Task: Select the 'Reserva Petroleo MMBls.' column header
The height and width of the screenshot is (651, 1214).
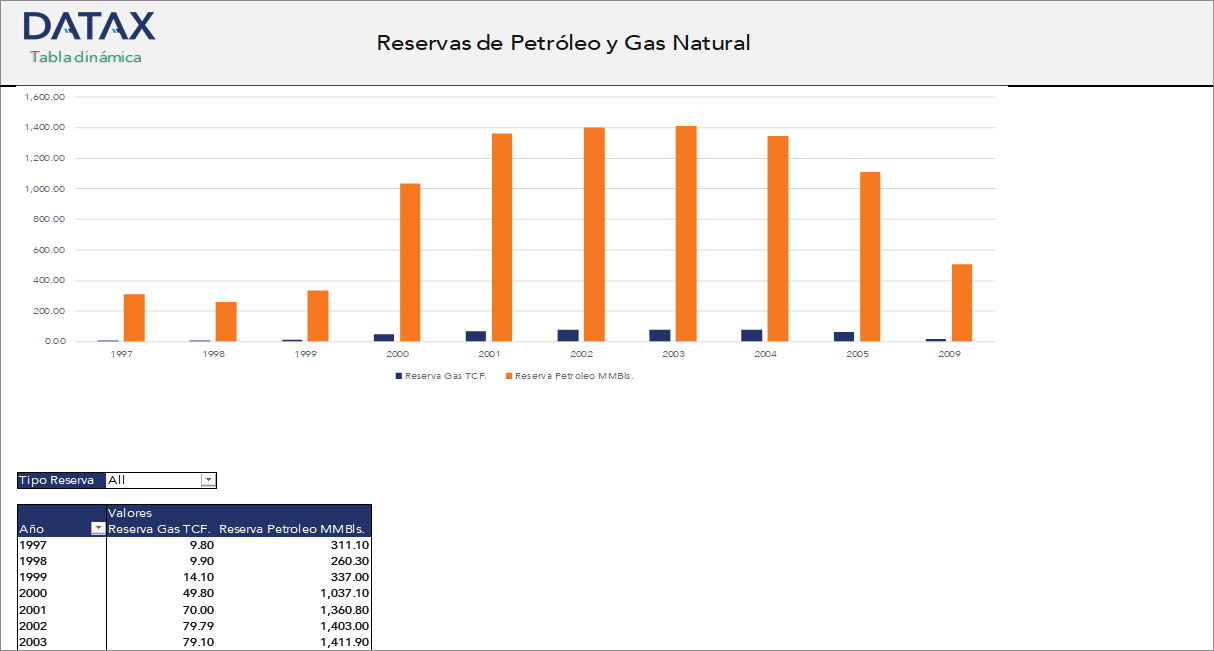Action: [x=295, y=527]
